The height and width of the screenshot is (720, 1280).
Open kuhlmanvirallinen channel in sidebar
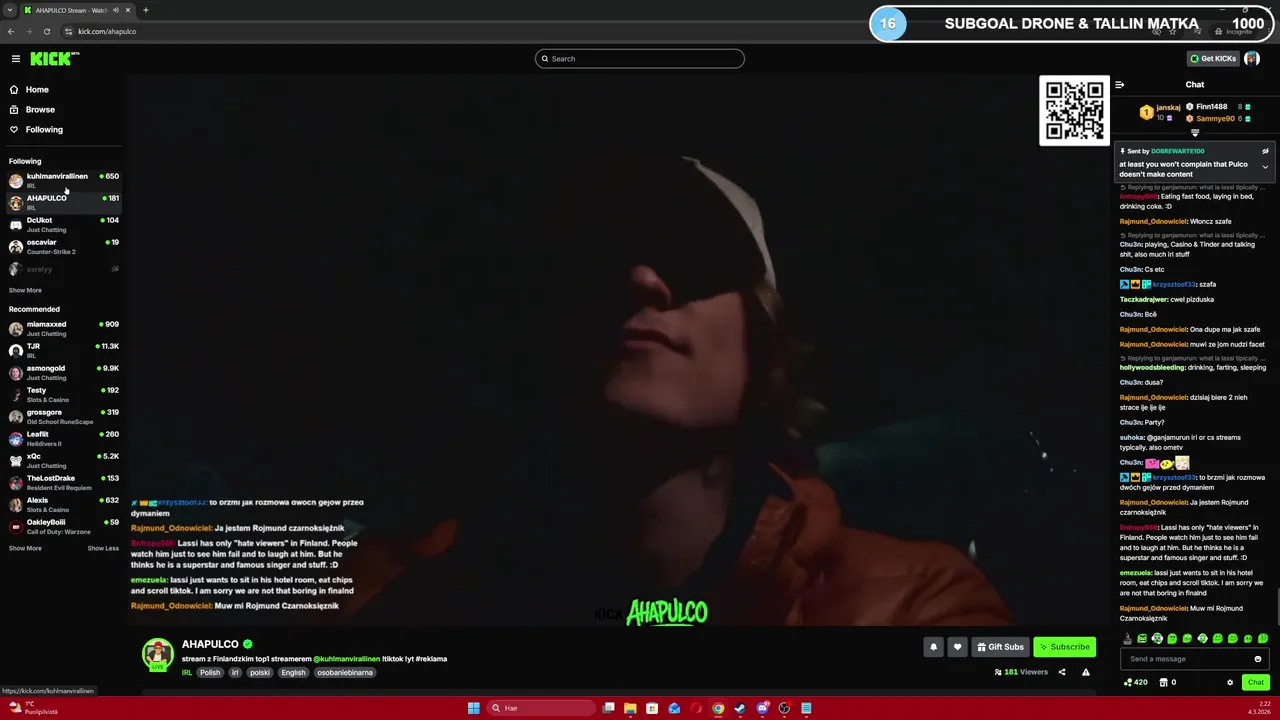point(63,180)
